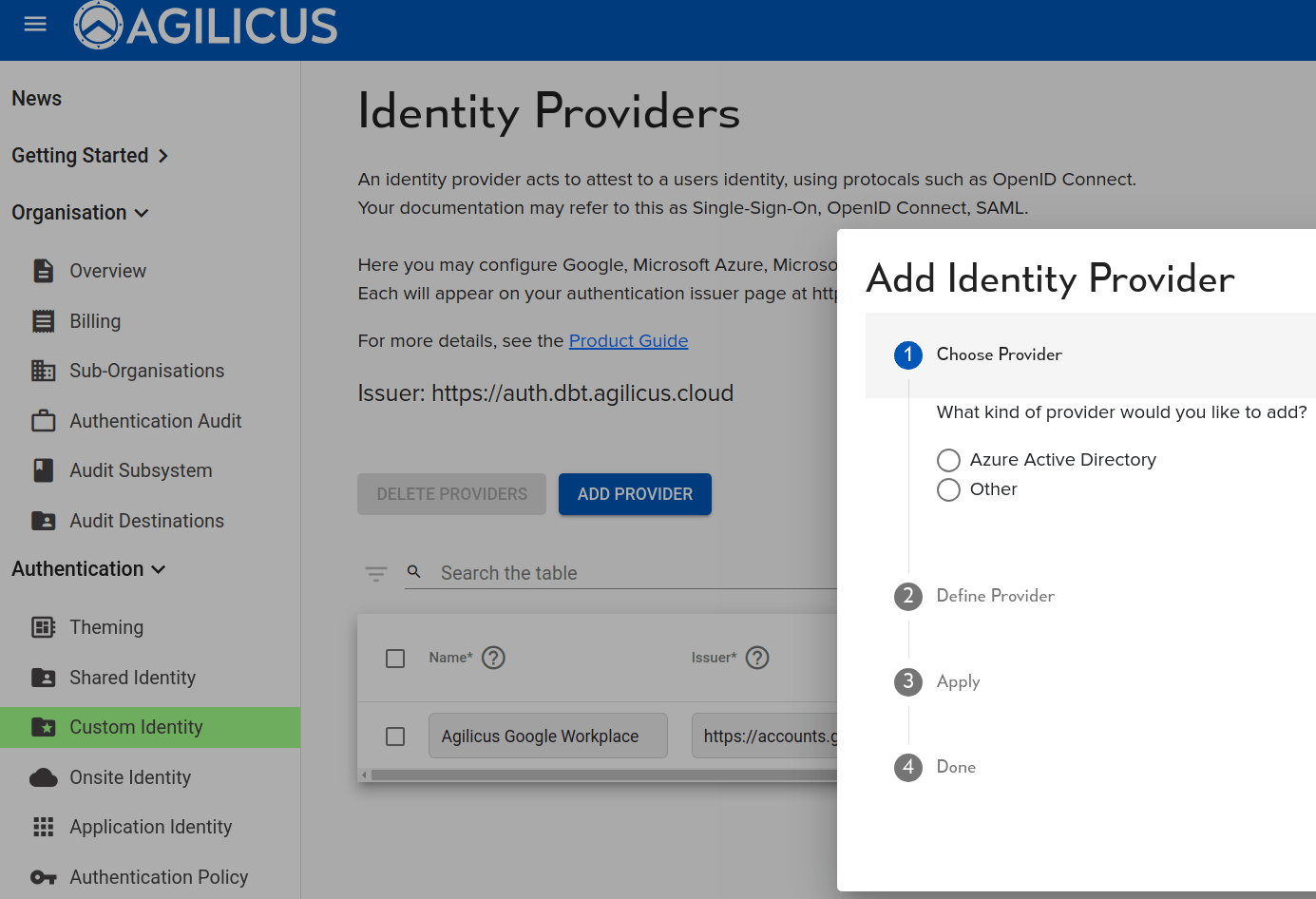Check the Agilicus Google Workplace row checkbox
The image size is (1316, 899).
(x=395, y=736)
